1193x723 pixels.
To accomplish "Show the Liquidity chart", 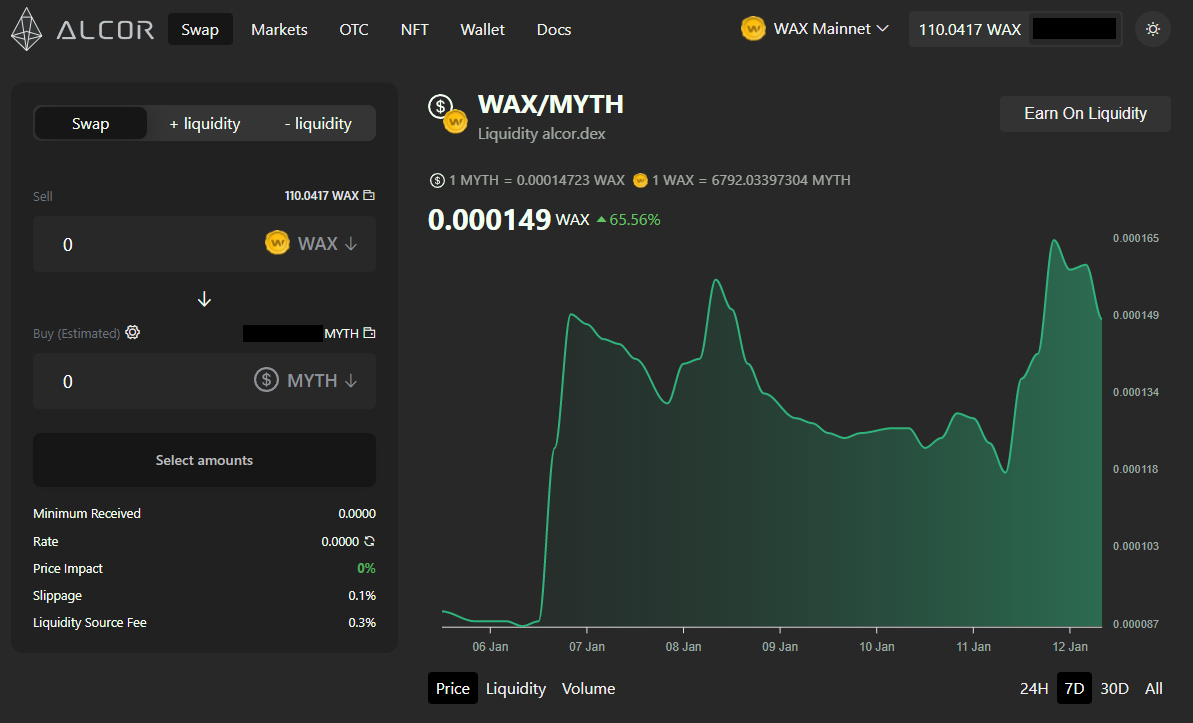I will click(516, 688).
